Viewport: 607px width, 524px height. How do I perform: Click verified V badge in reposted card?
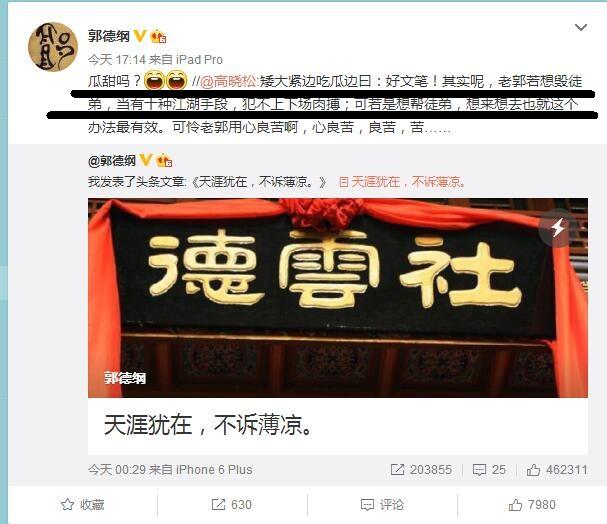tap(146, 159)
